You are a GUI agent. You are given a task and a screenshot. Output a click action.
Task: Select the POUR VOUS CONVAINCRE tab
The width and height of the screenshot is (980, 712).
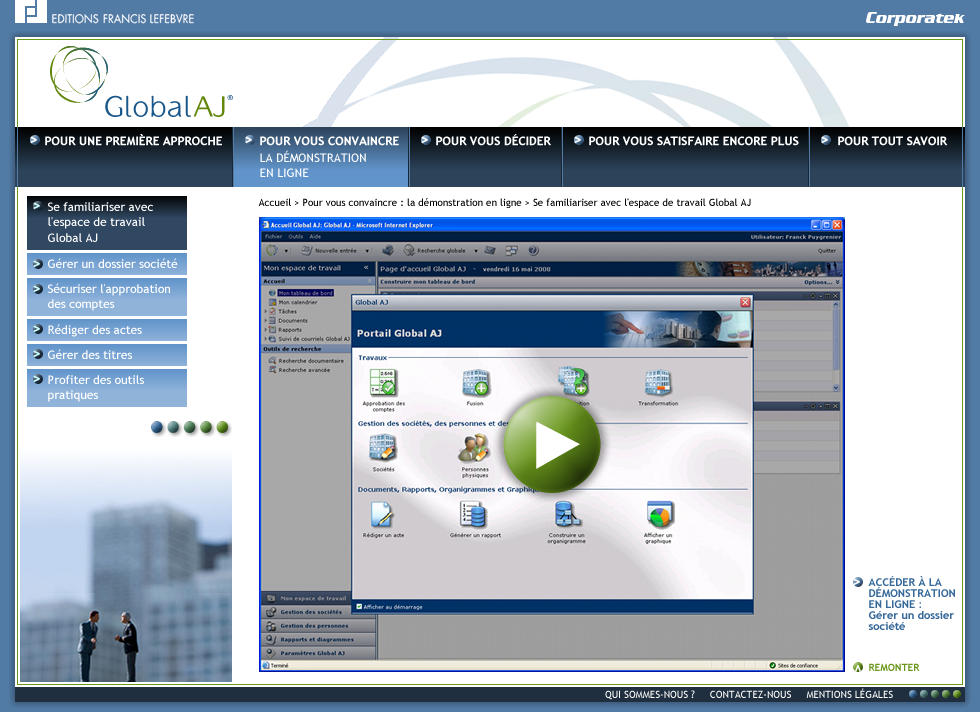coord(321,156)
